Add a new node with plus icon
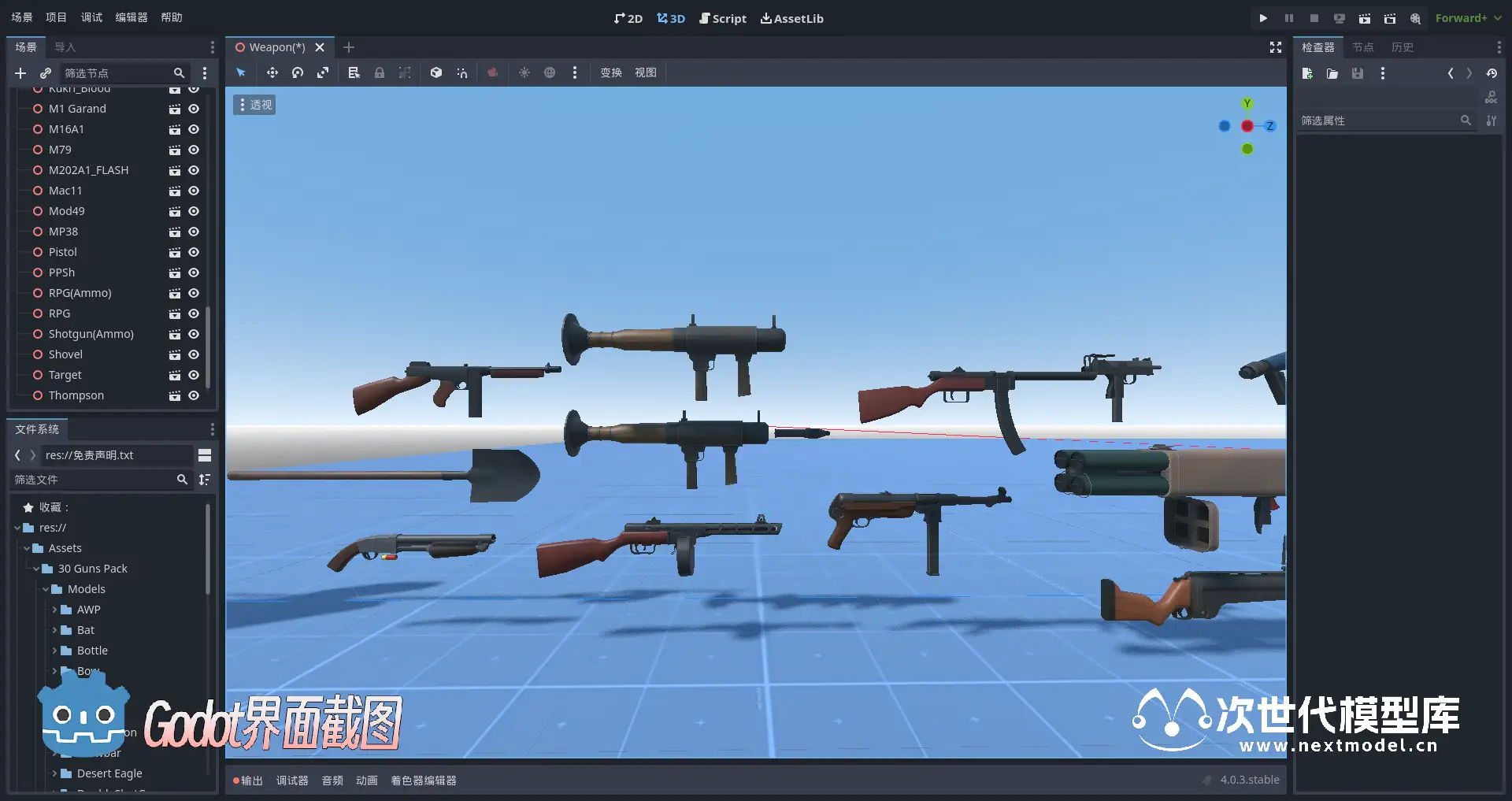The height and width of the screenshot is (801, 1512). click(20, 73)
